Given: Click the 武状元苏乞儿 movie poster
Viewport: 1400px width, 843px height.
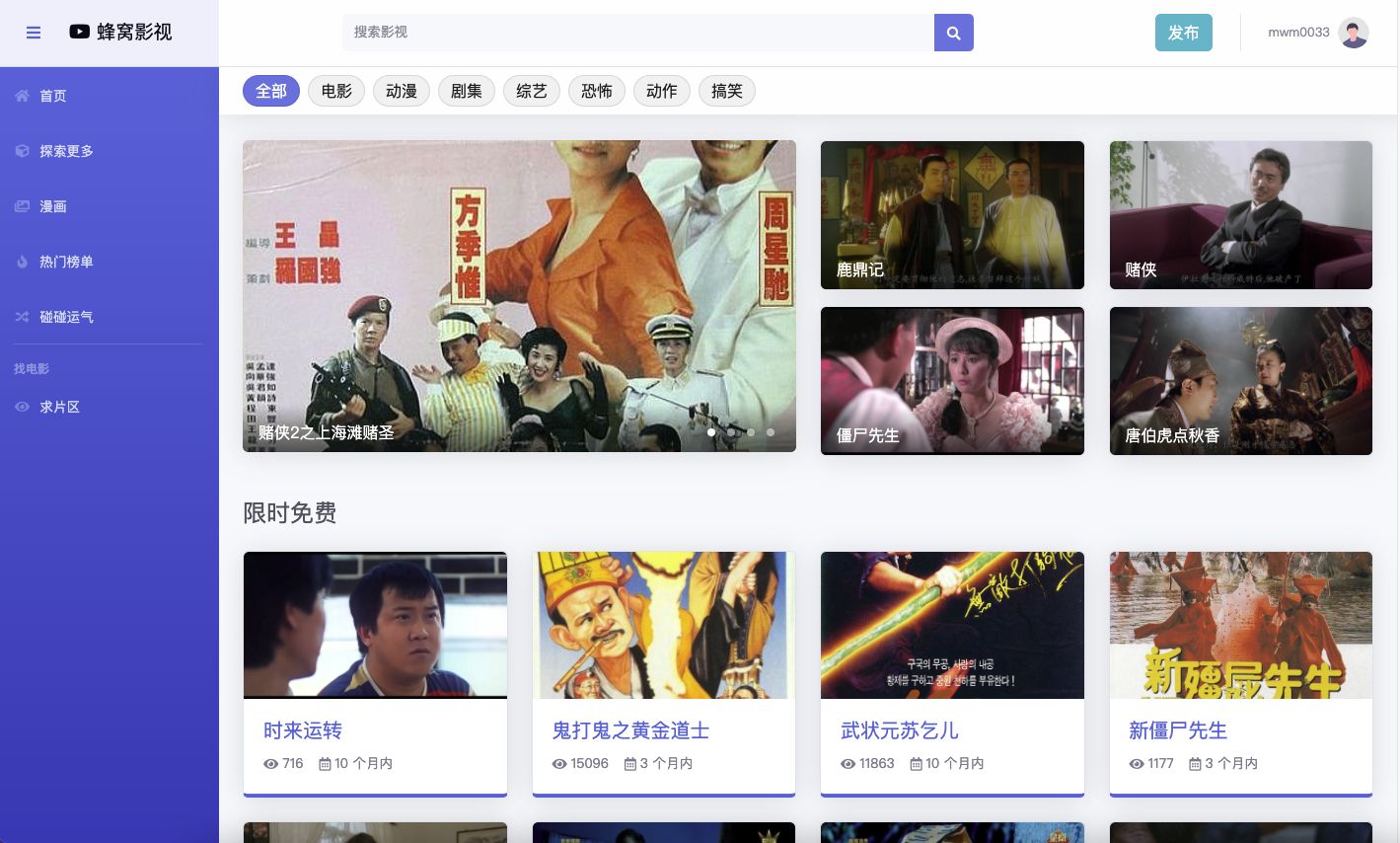Looking at the screenshot, I should tap(952, 625).
